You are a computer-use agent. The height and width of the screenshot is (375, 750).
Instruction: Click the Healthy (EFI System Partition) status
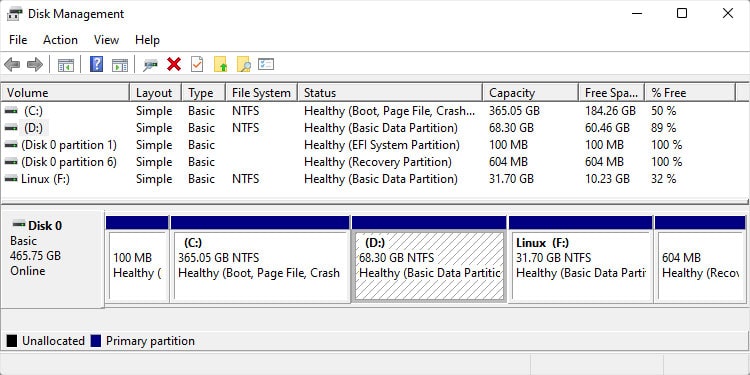382,145
